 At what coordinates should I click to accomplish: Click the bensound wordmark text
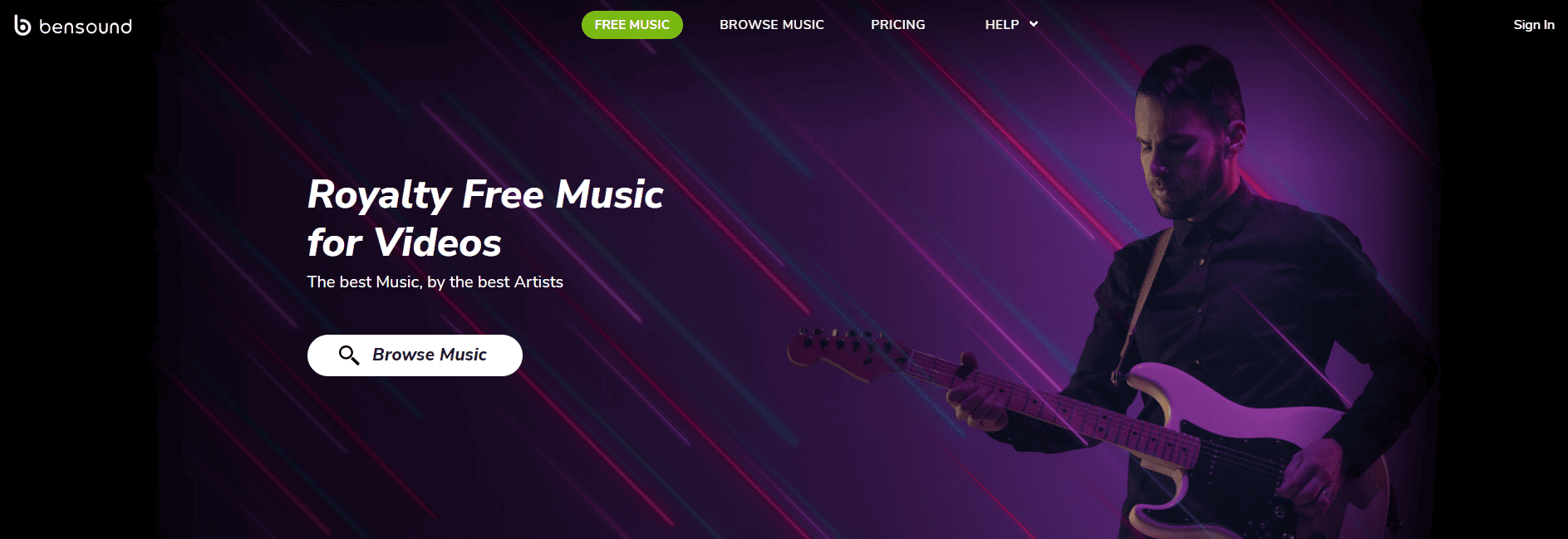coord(86,27)
